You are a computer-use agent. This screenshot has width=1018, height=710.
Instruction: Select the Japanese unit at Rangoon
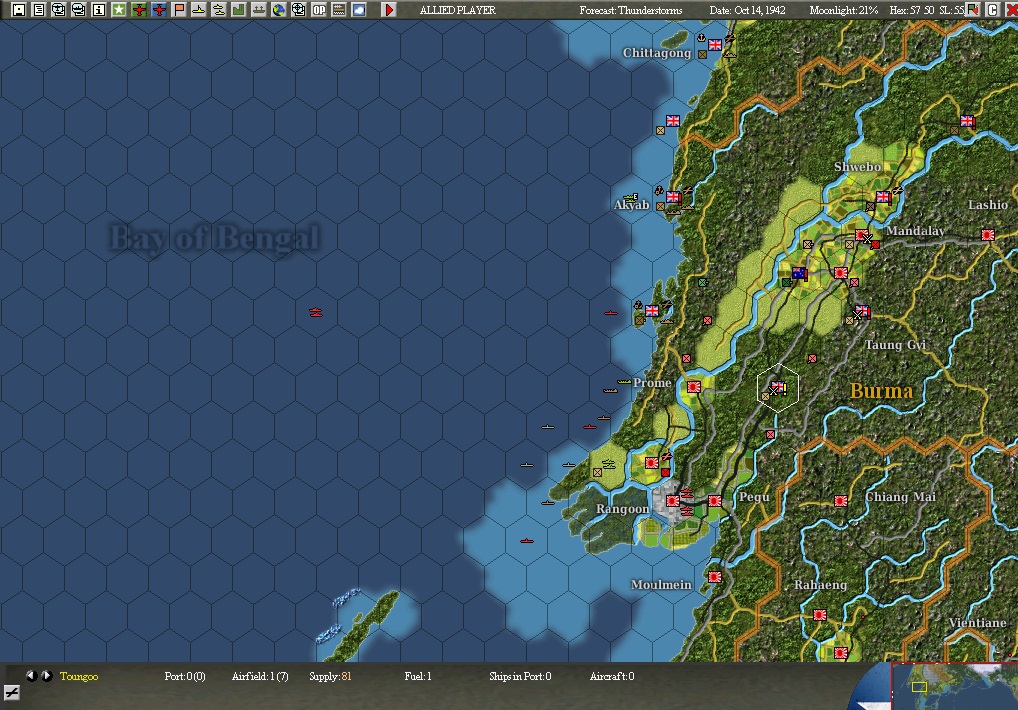point(673,501)
